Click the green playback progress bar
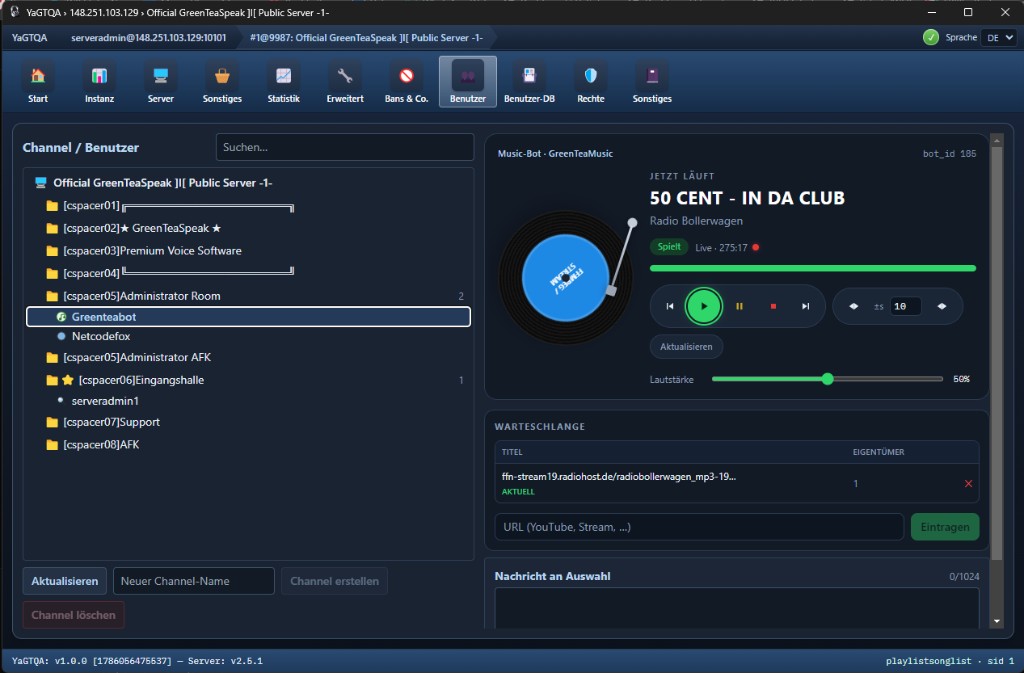1024x673 pixels. 813,268
